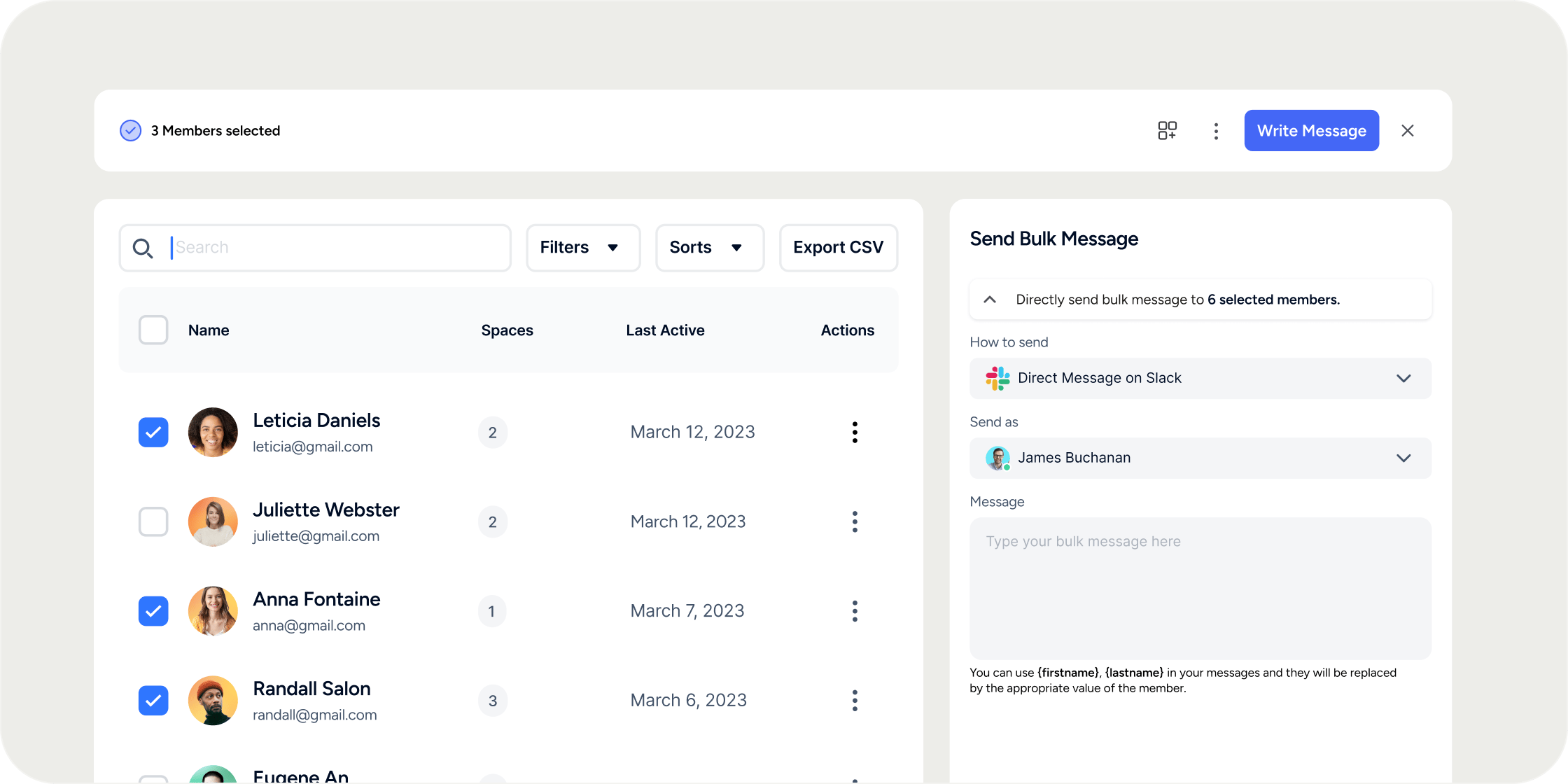The image size is (1568, 784).
Task: Click Leticia Daniels' avatar
Action: pos(213,433)
